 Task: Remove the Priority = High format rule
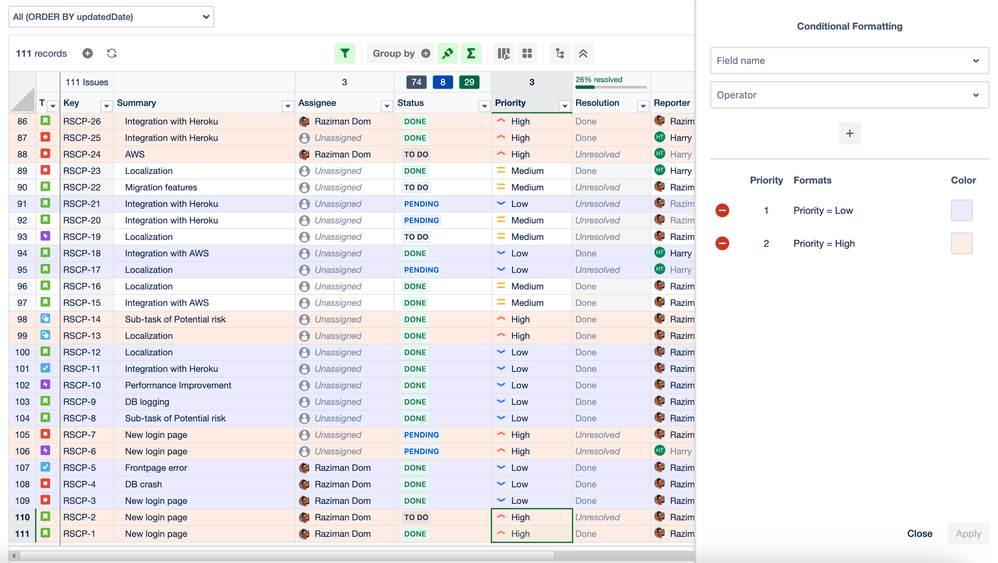coord(722,244)
